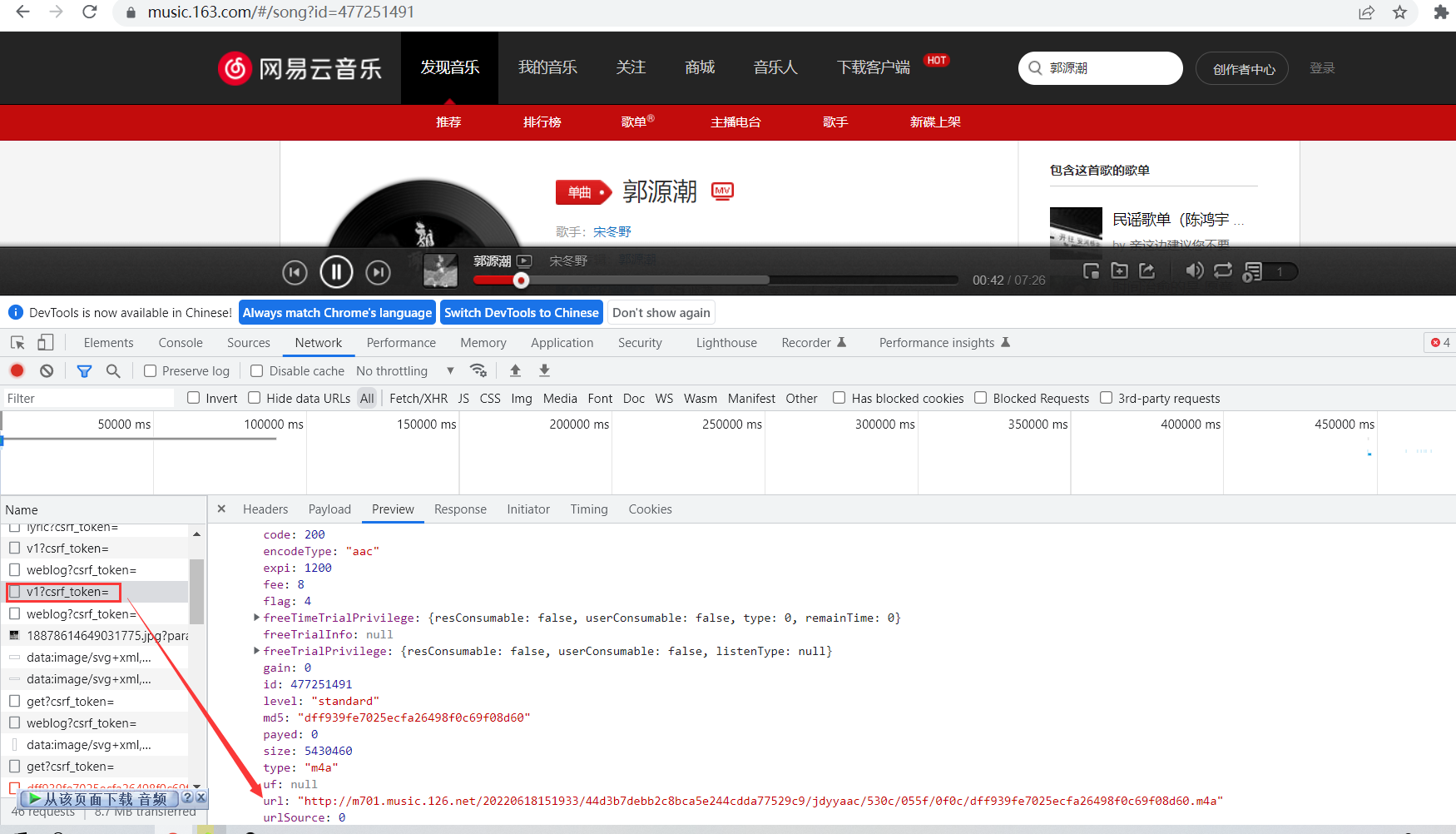The width and height of the screenshot is (1456, 834).
Task: Enable the Preserve log checkbox
Action: click(x=149, y=370)
